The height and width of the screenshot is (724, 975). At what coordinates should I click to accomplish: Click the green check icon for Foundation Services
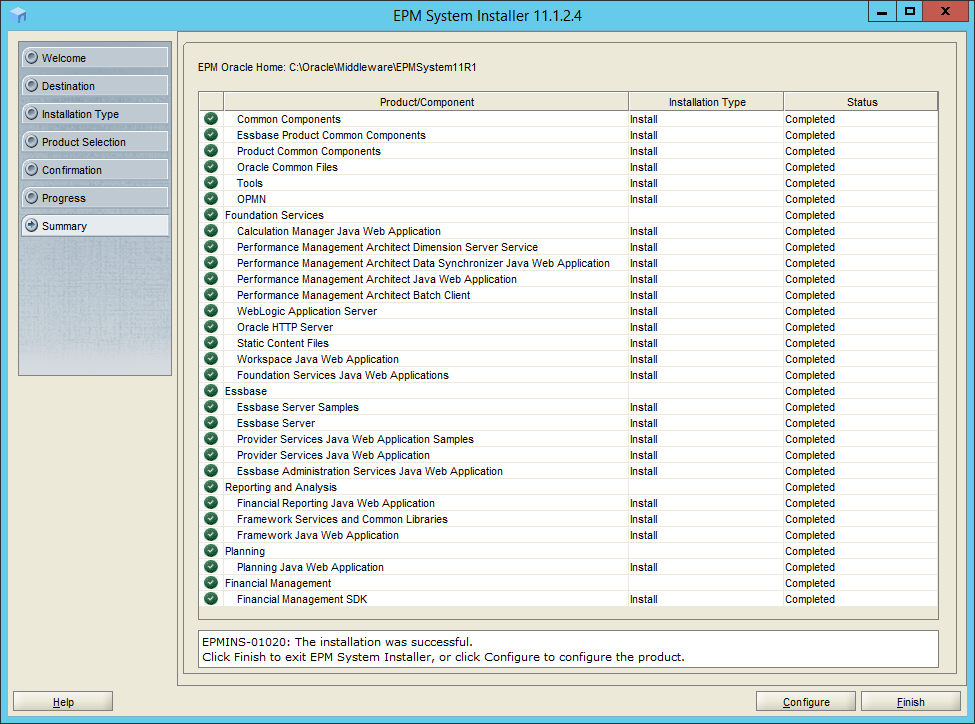tap(211, 215)
